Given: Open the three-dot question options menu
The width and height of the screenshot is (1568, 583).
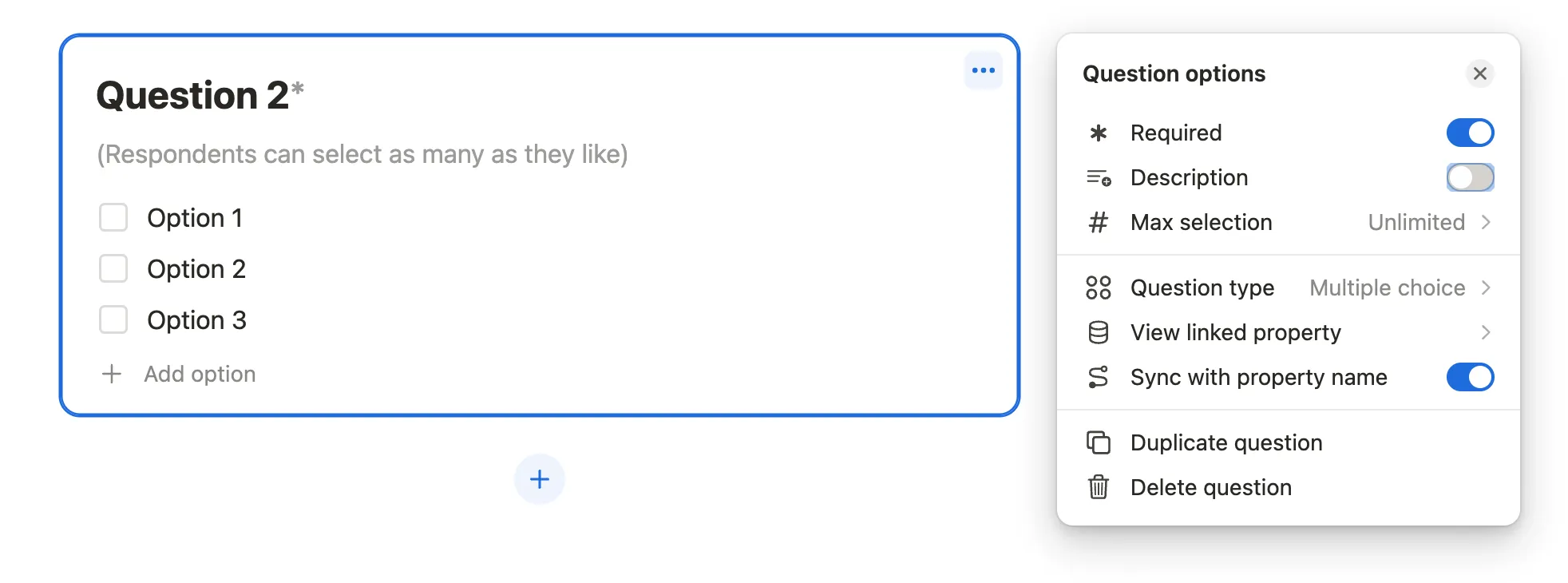Looking at the screenshot, I should click(983, 71).
